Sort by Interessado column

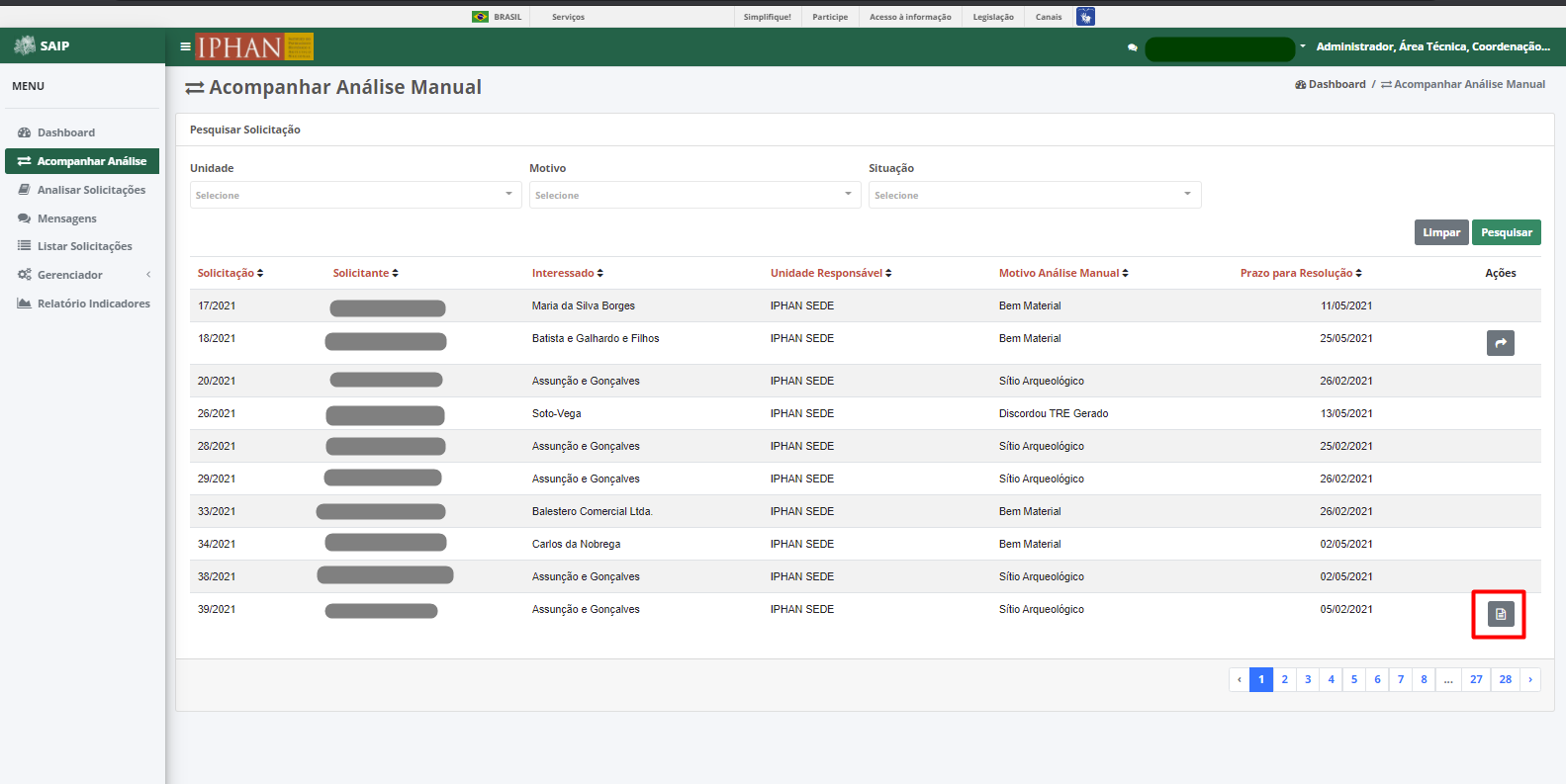coord(567,273)
